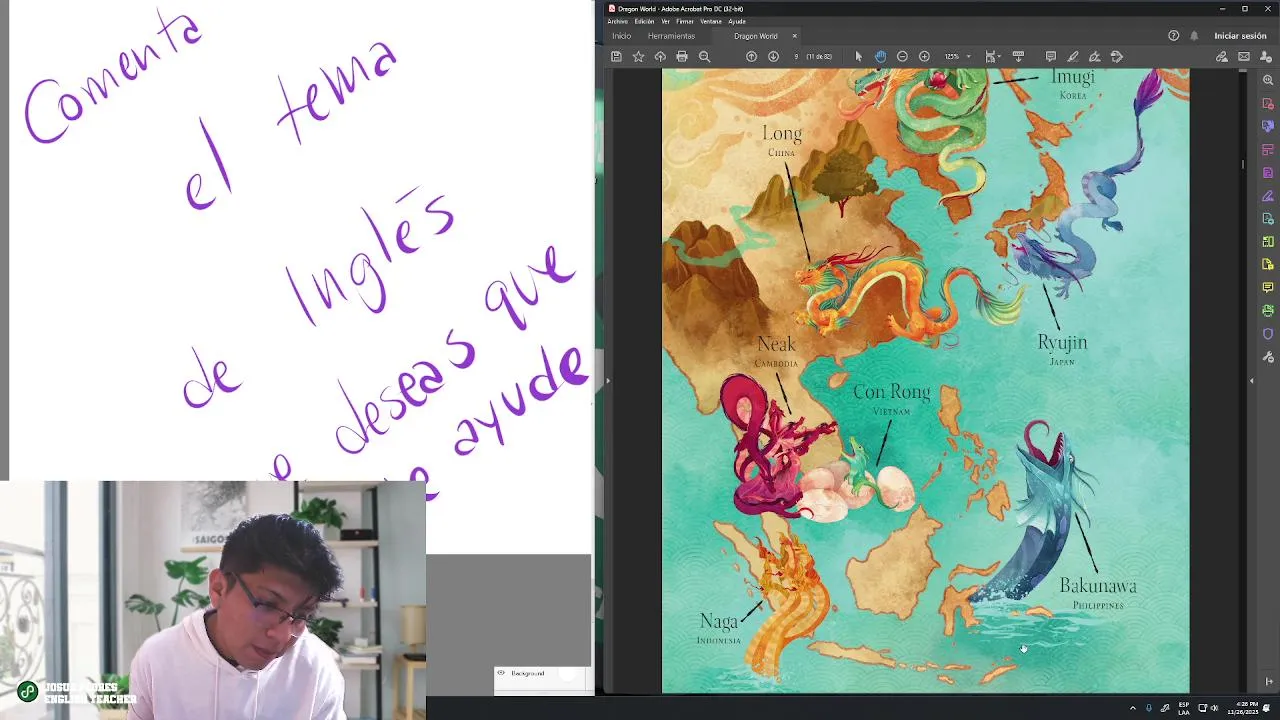Viewport: 1280px width, 720px height.
Task: Click the Iniciar sesión button
Action: coord(1240,36)
